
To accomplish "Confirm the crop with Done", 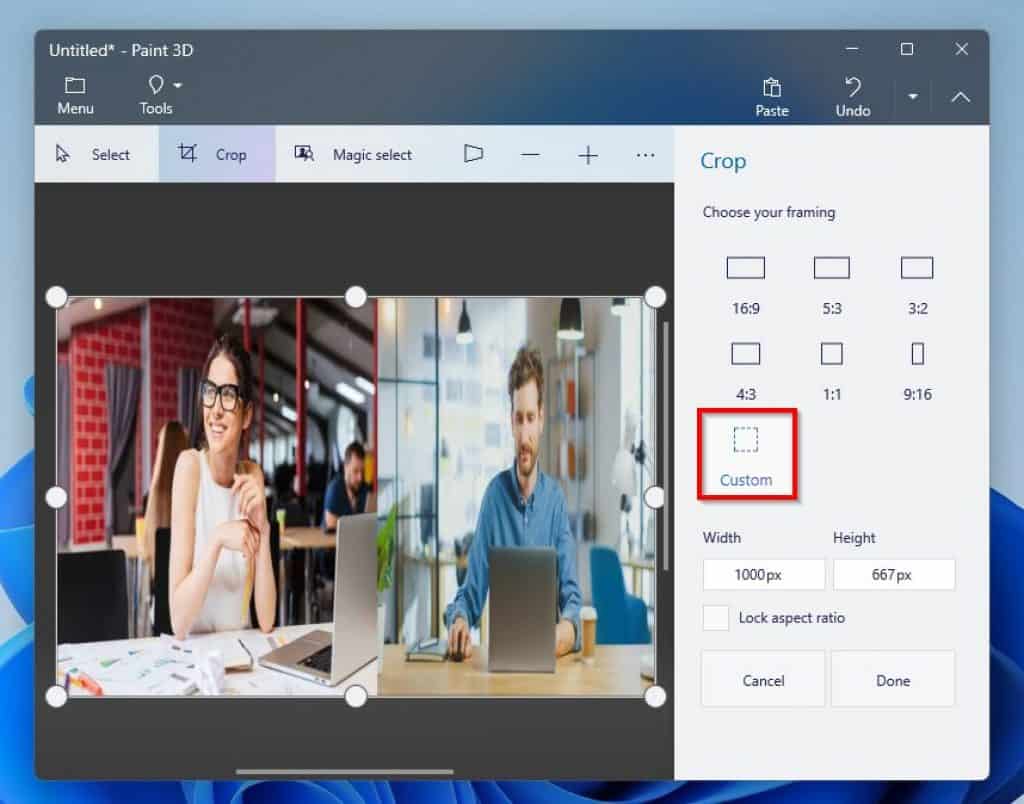I will tap(893, 680).
